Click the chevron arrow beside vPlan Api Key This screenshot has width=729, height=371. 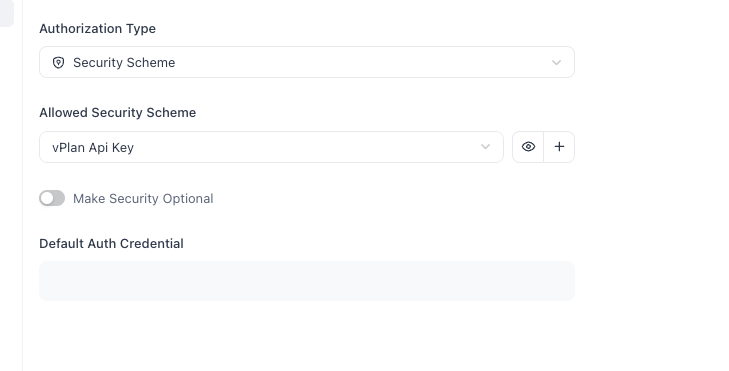pyautogui.click(x=485, y=147)
